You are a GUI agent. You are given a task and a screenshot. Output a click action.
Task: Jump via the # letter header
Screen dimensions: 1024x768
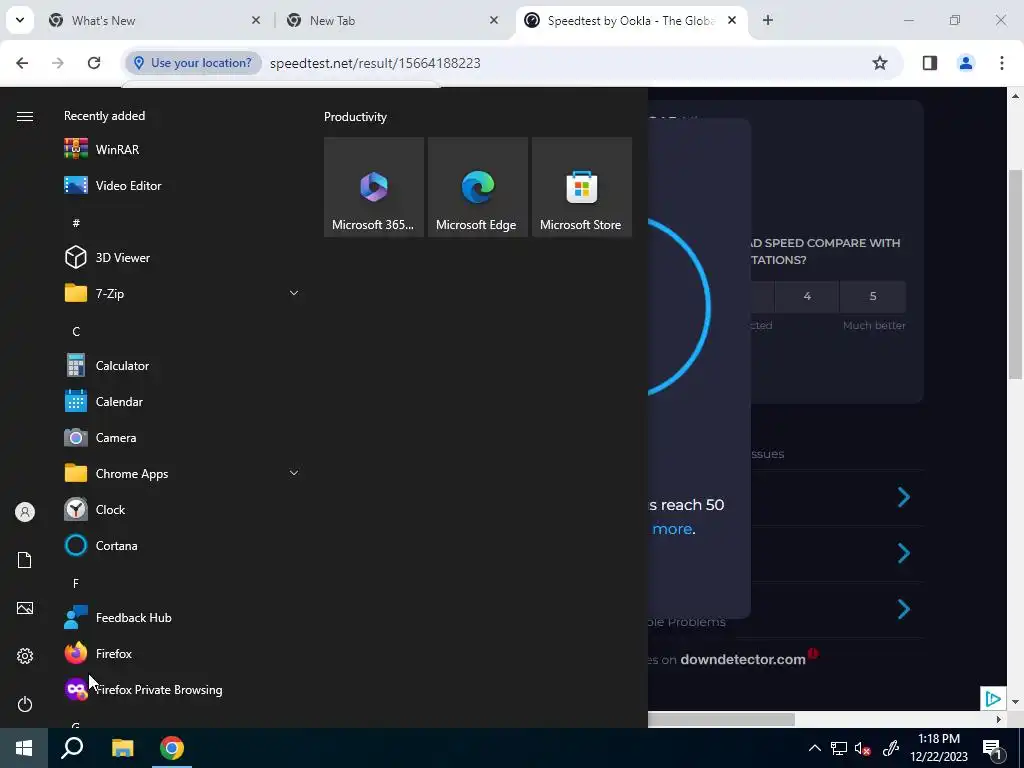click(76, 223)
